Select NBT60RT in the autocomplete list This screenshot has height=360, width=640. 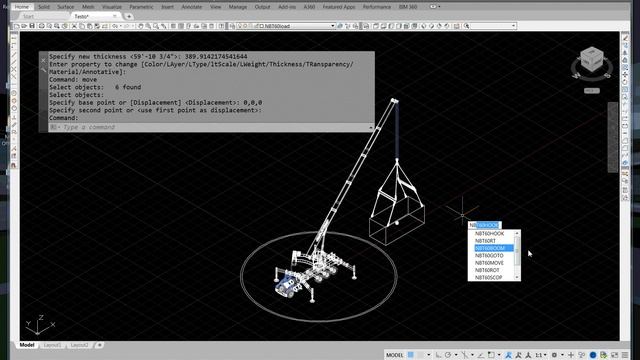coord(485,241)
